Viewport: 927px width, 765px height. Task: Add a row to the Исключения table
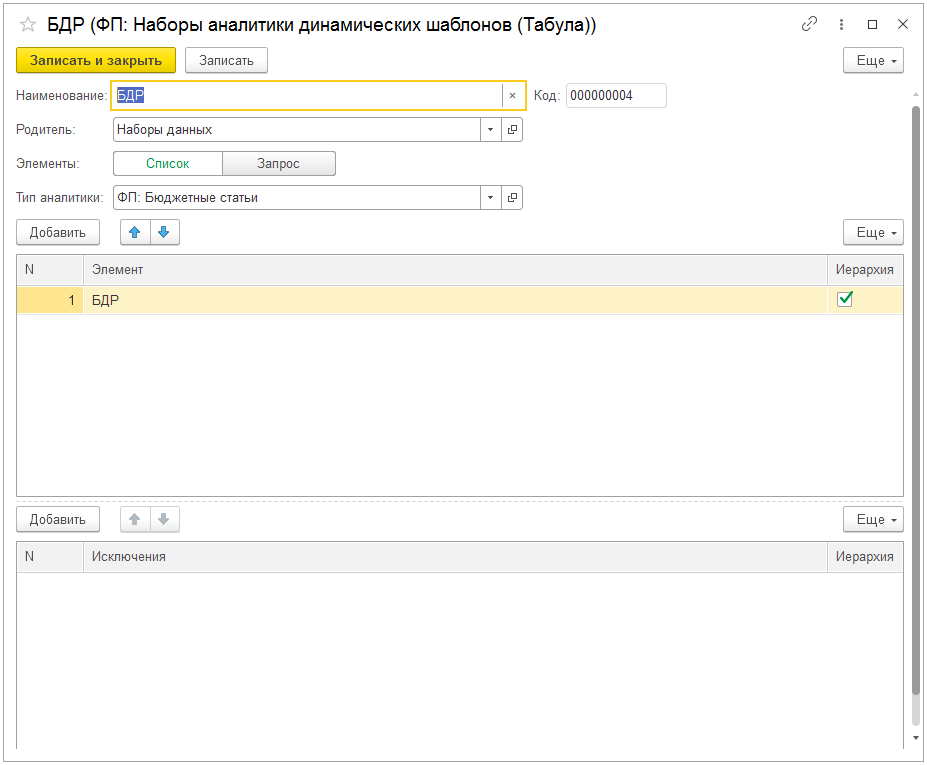pos(58,519)
